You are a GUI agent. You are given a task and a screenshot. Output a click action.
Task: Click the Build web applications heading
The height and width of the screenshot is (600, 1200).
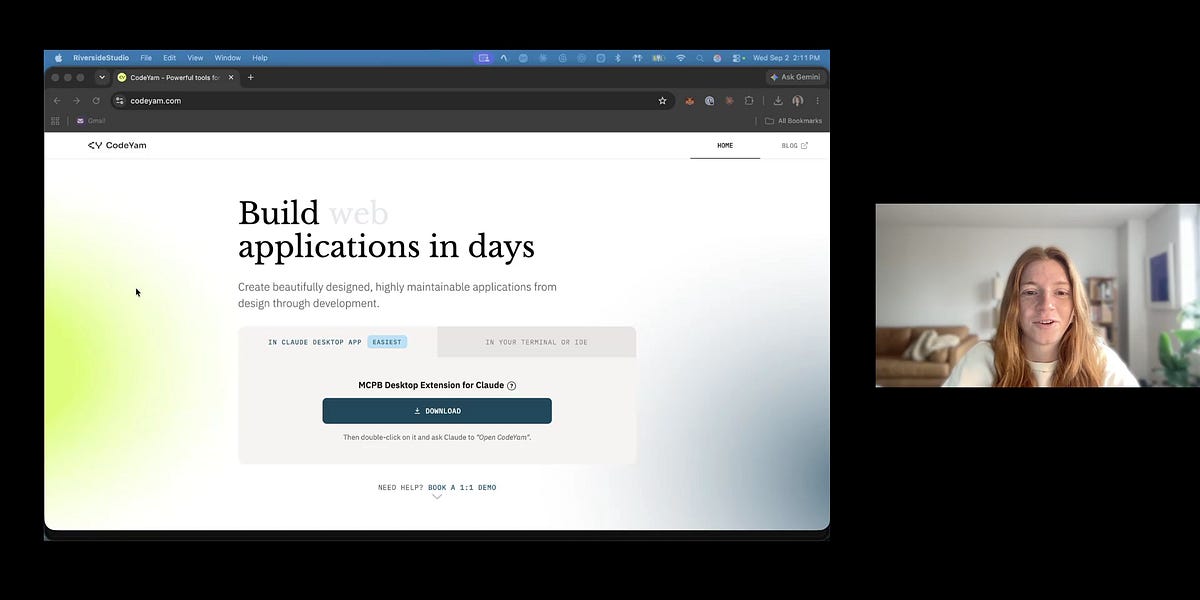click(386, 229)
